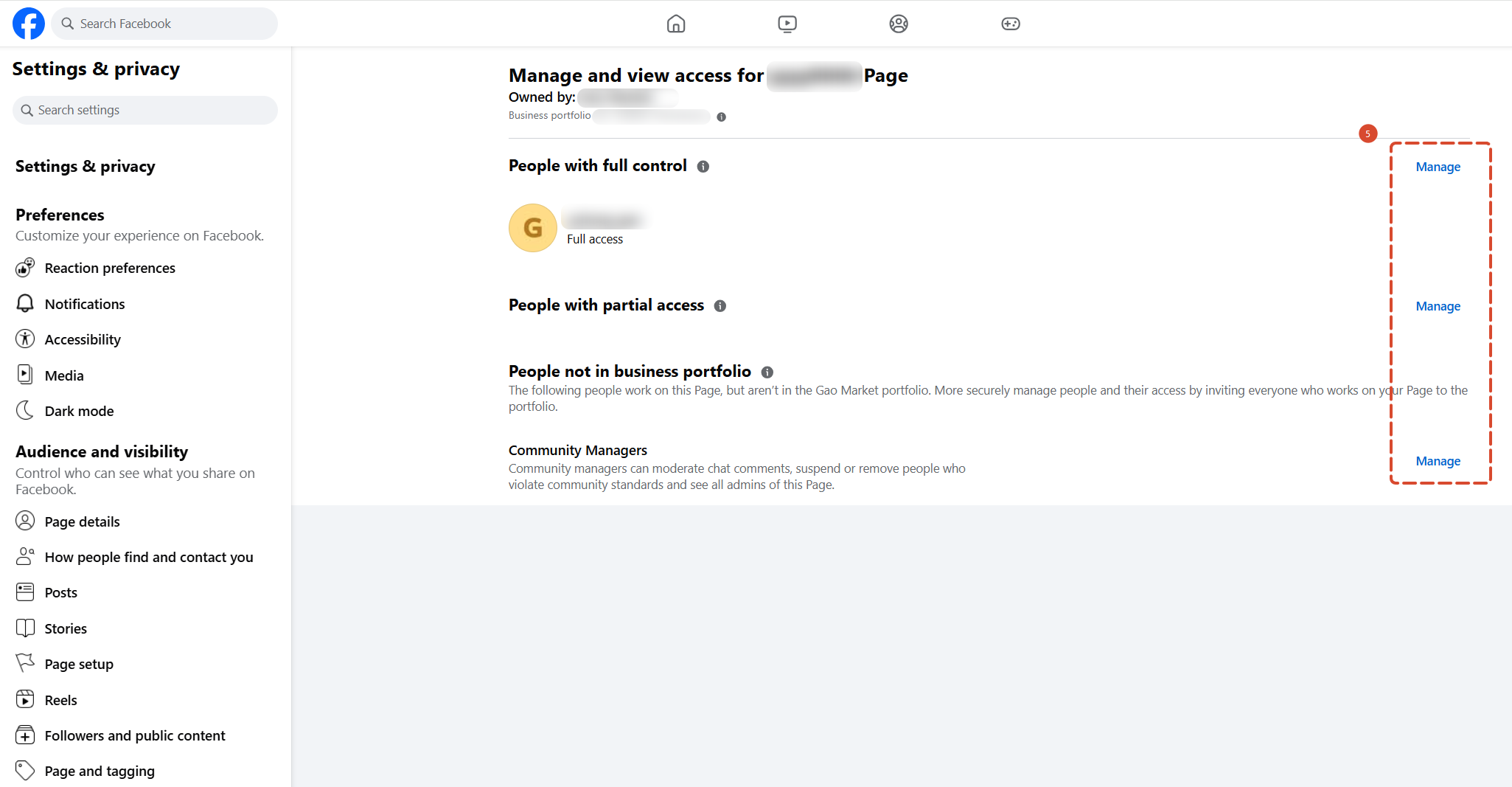The width and height of the screenshot is (1512, 787).
Task: Click the Facebook logo
Action: pos(29,24)
